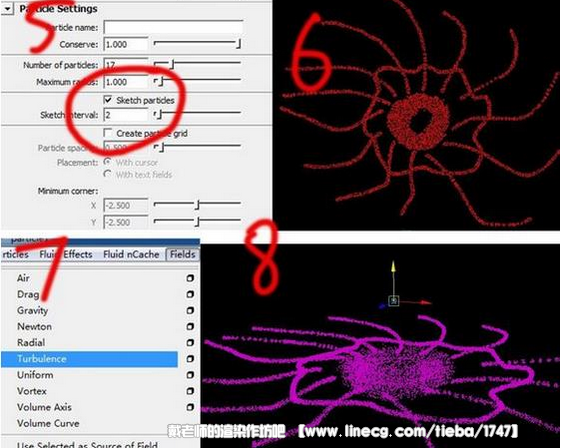
Task: Click the red X-axis arrow of the manipulator
Action: [425, 303]
